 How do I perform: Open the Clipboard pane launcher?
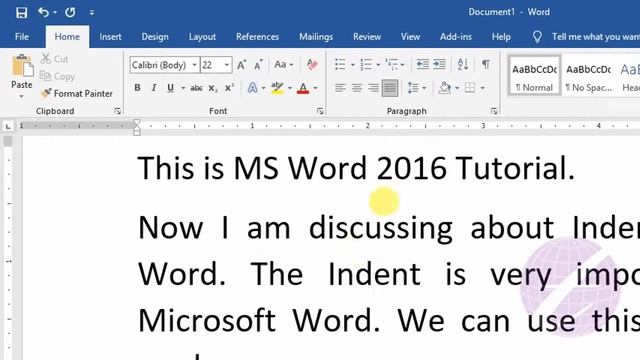pyautogui.click(x=118, y=111)
